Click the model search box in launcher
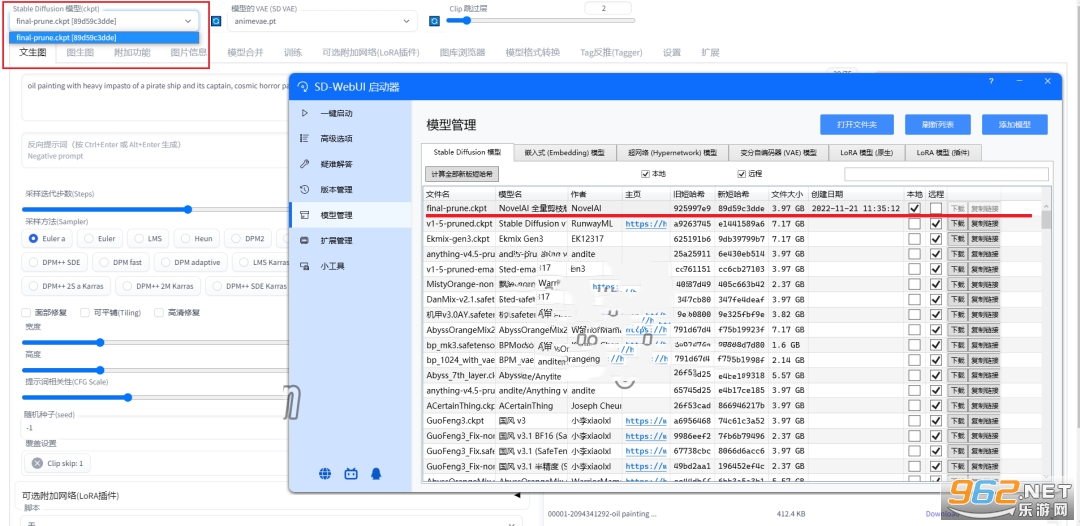Image resolution: width=1080 pixels, height=526 pixels. 946,174
